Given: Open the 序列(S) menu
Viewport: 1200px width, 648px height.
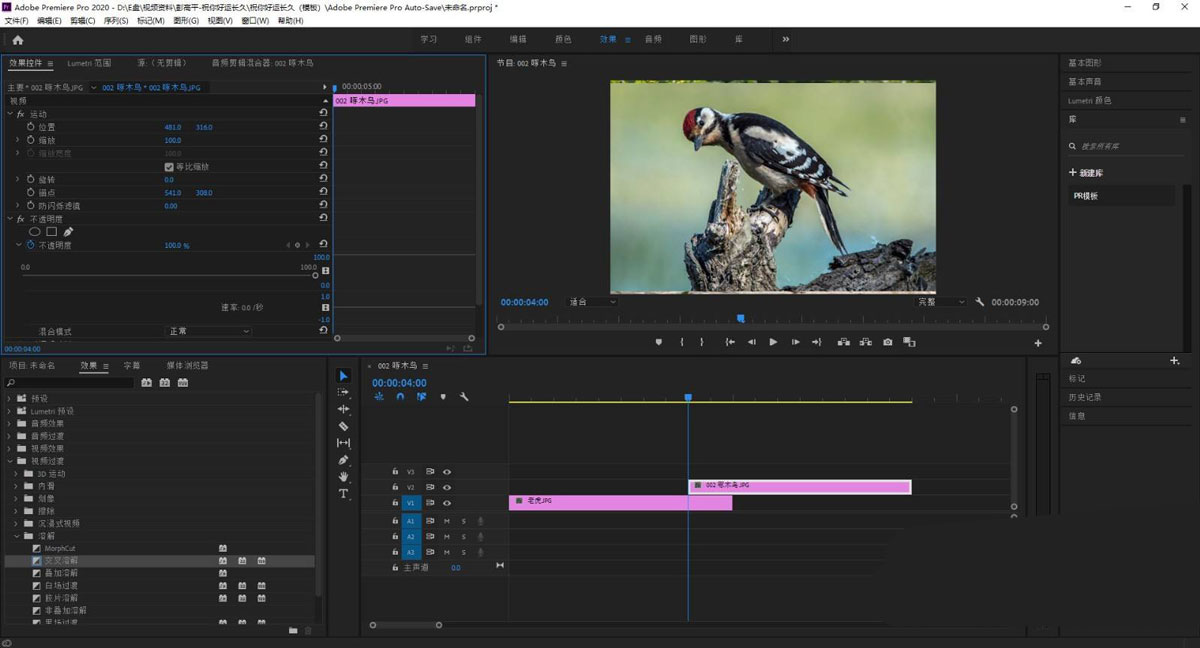Looking at the screenshot, I should tap(116, 20).
